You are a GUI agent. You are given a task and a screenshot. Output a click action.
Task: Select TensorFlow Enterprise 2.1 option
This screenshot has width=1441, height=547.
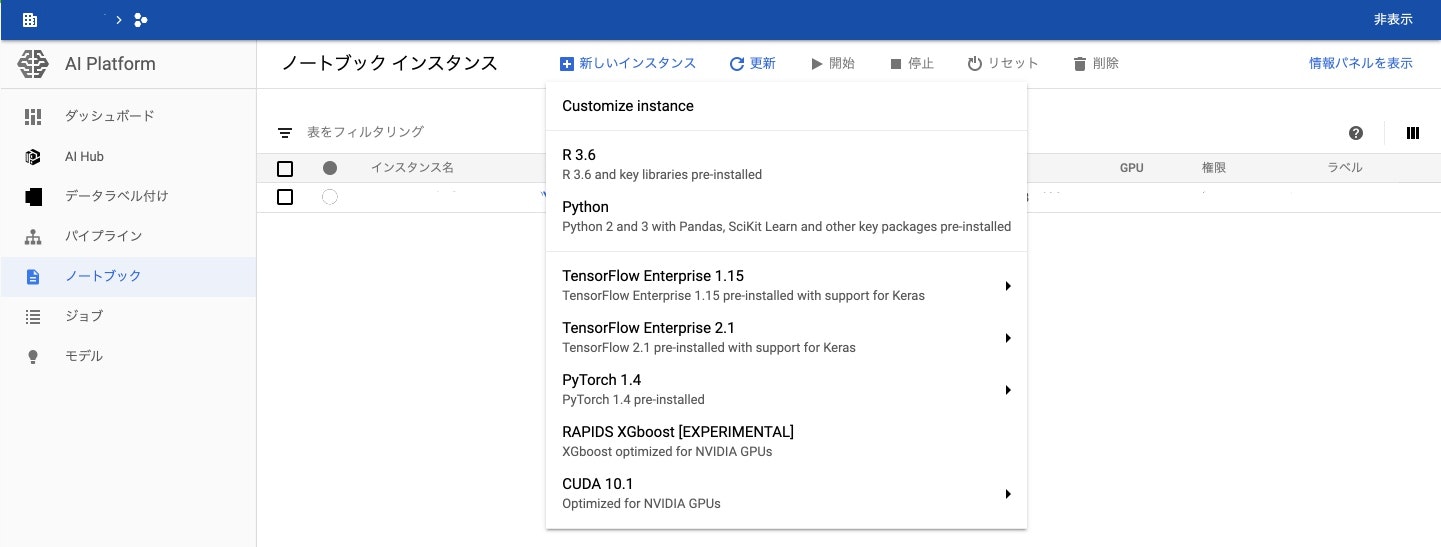(786, 337)
